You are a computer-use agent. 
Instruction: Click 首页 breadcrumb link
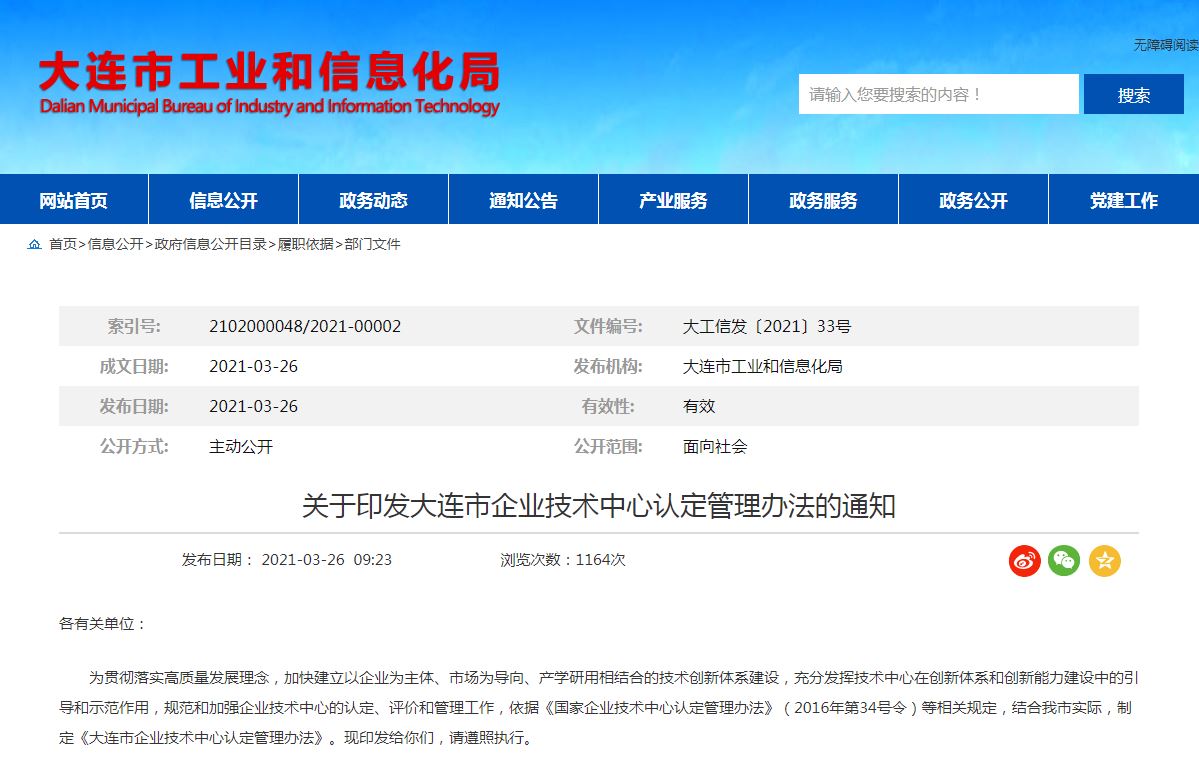pyautogui.click(x=63, y=244)
